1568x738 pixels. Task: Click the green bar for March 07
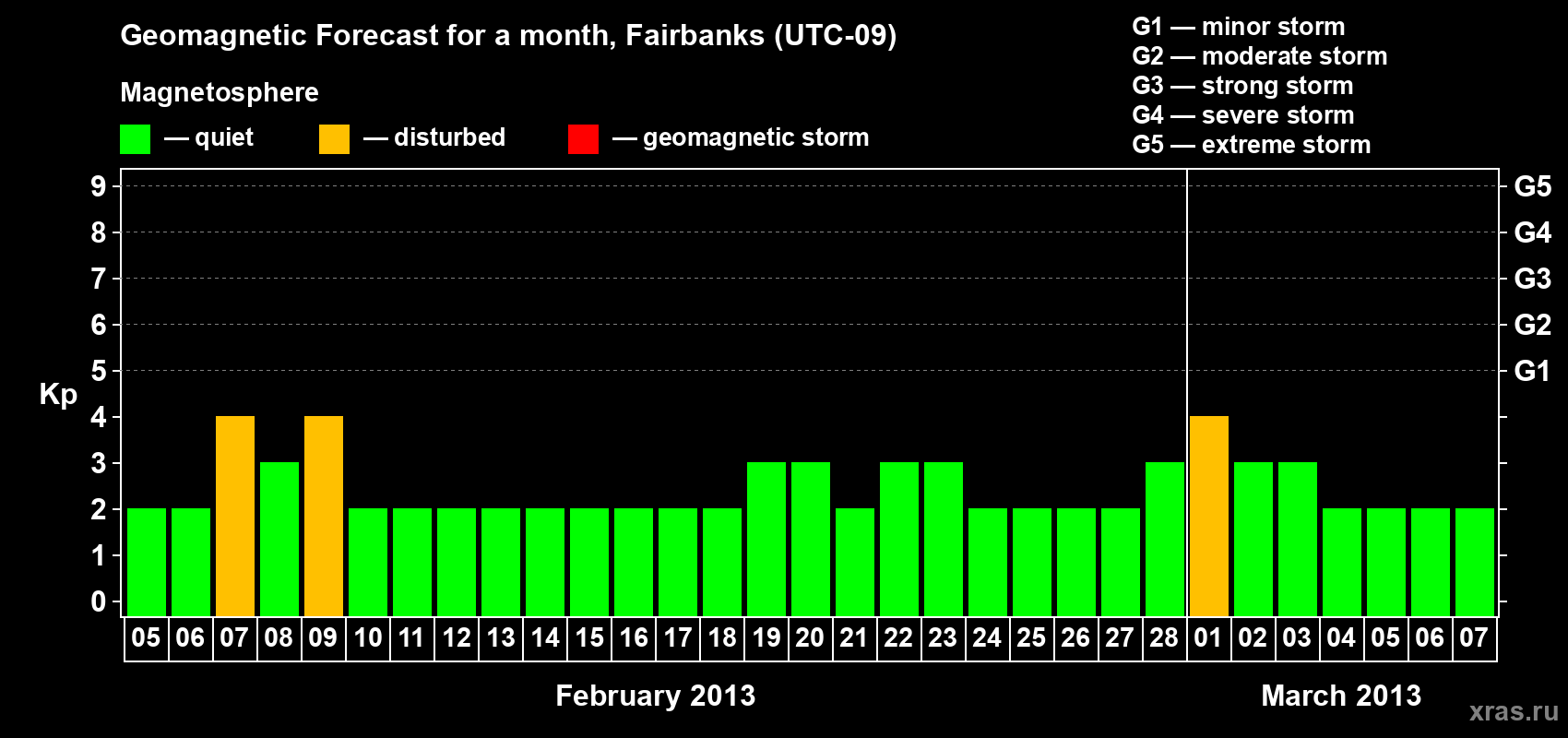click(1475, 563)
